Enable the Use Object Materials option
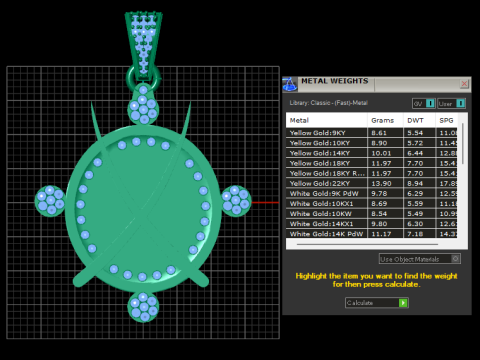The height and width of the screenshot is (360, 480). (x=420, y=259)
